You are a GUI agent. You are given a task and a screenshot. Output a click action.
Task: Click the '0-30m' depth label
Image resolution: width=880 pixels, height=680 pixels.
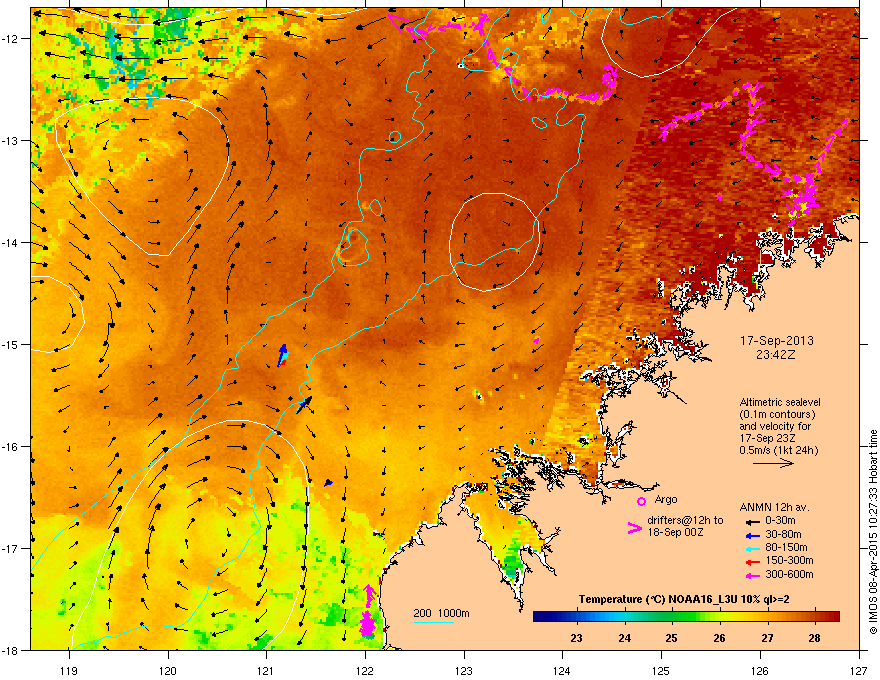coord(780,521)
